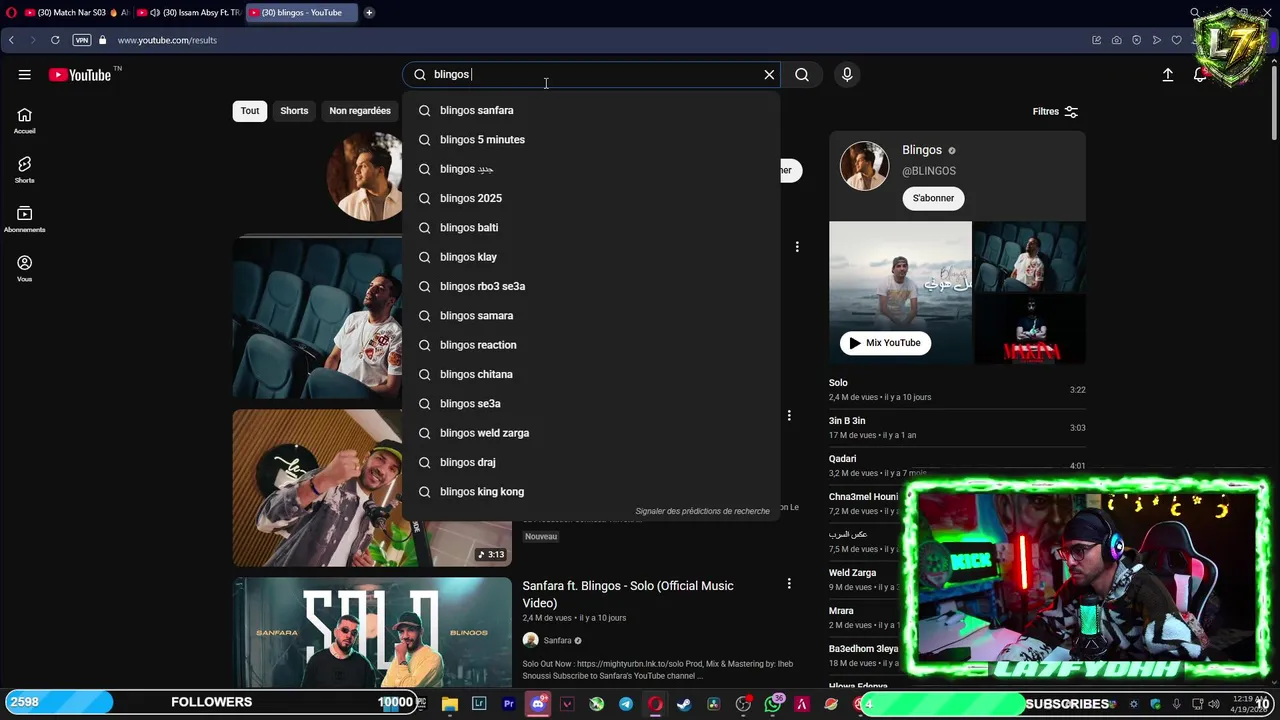Open Telegram from the taskbar

tap(626, 704)
